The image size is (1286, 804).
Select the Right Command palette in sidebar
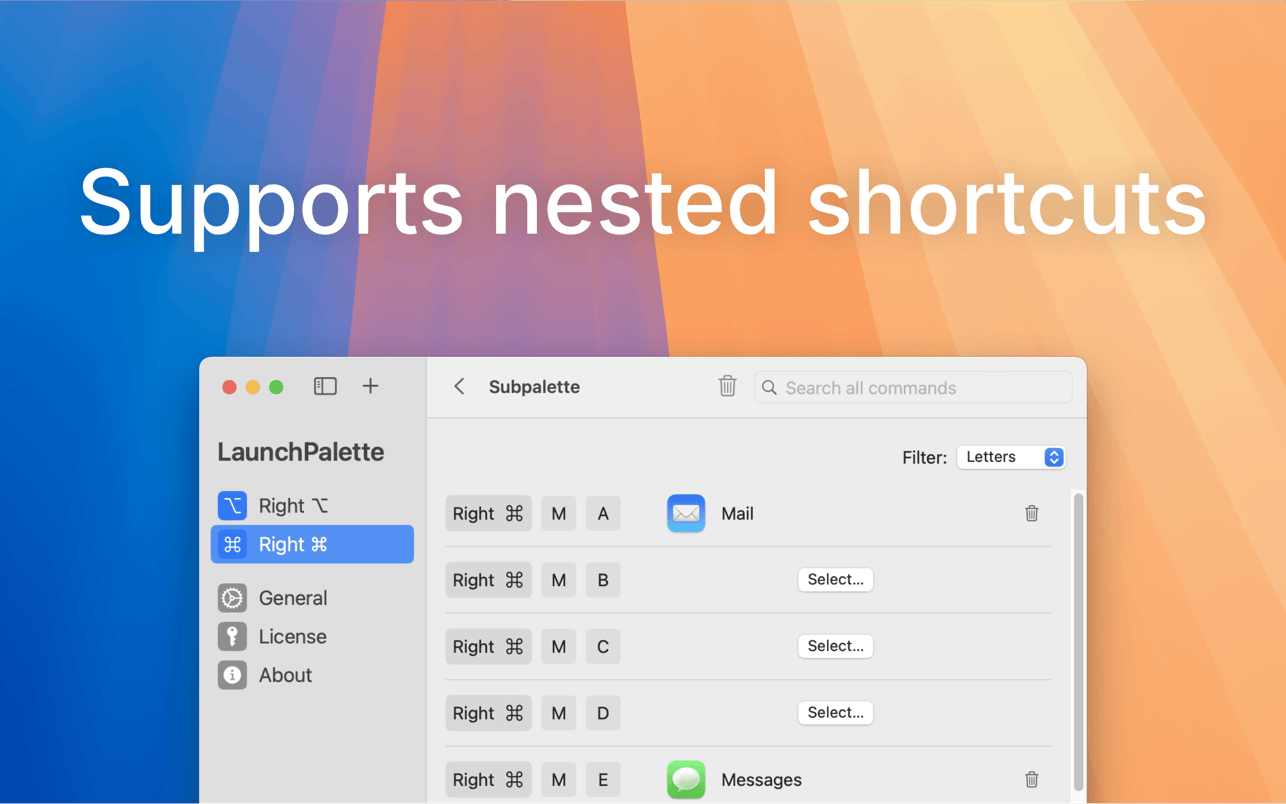pyautogui.click(x=312, y=544)
